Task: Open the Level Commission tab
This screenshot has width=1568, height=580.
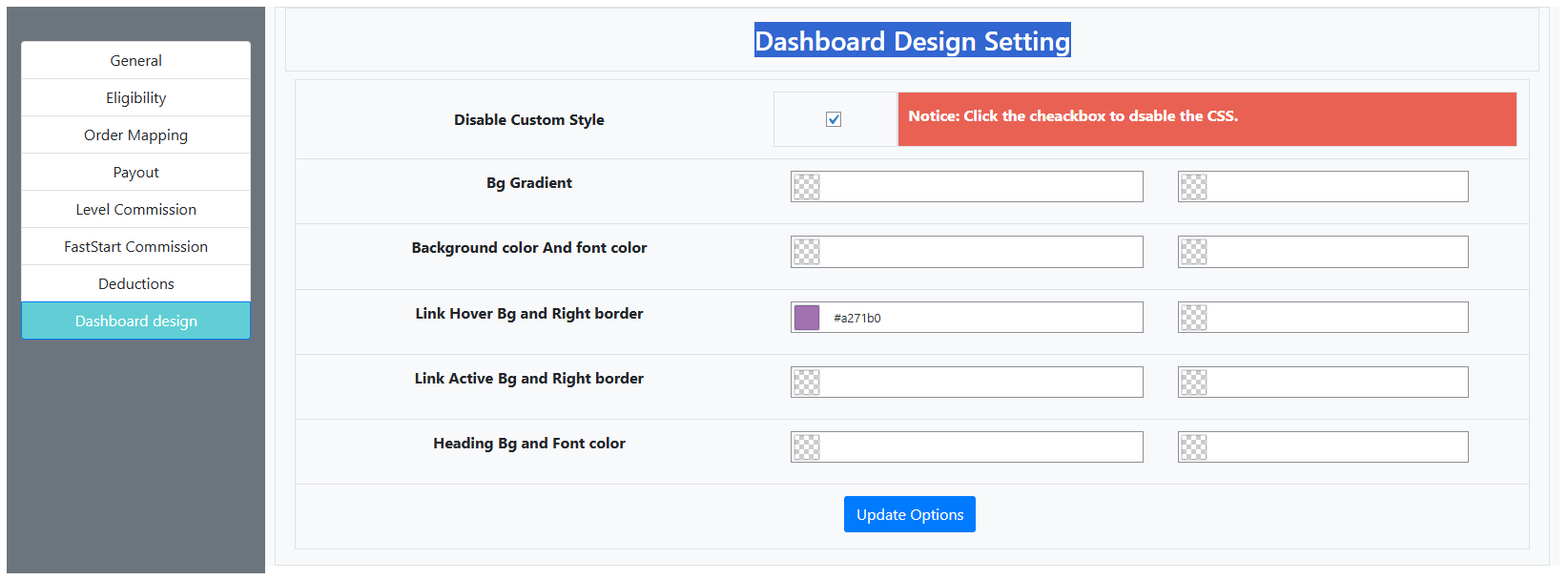Action: click(x=135, y=209)
